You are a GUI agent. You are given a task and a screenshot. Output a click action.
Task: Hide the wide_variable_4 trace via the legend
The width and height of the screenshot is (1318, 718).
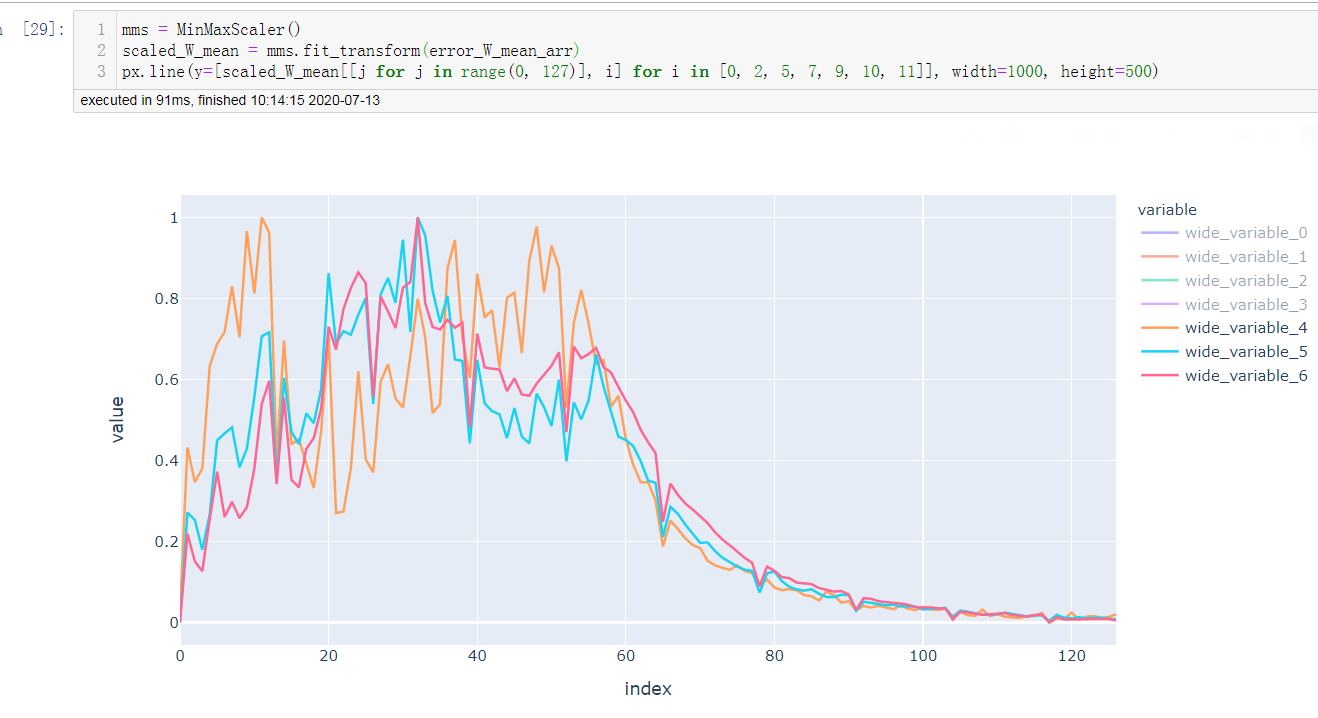click(x=1245, y=327)
